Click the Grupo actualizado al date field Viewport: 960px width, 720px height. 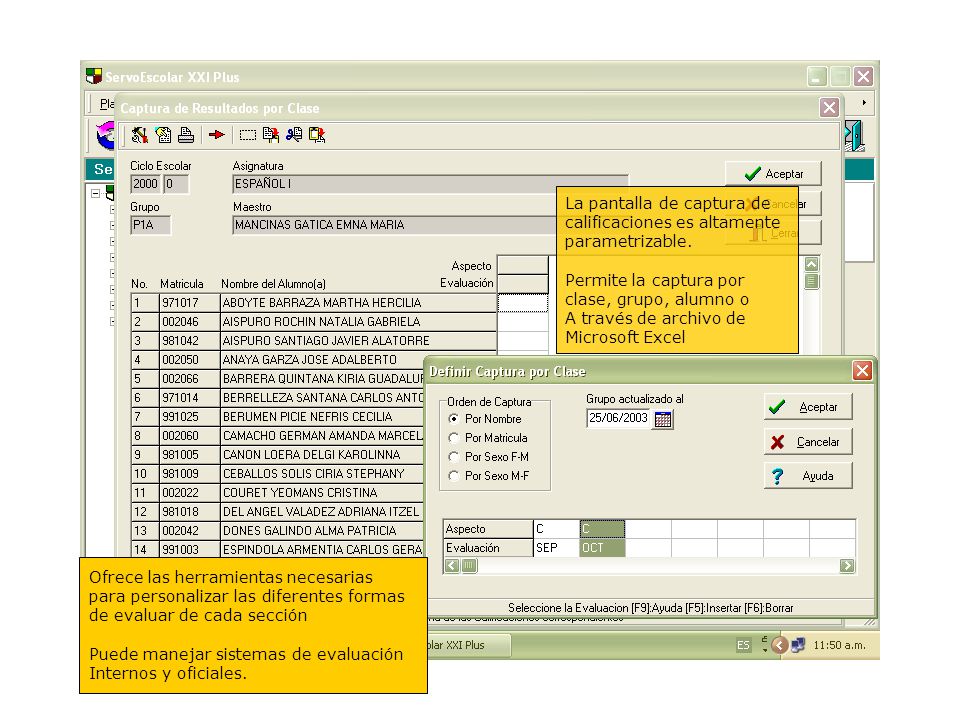point(618,418)
